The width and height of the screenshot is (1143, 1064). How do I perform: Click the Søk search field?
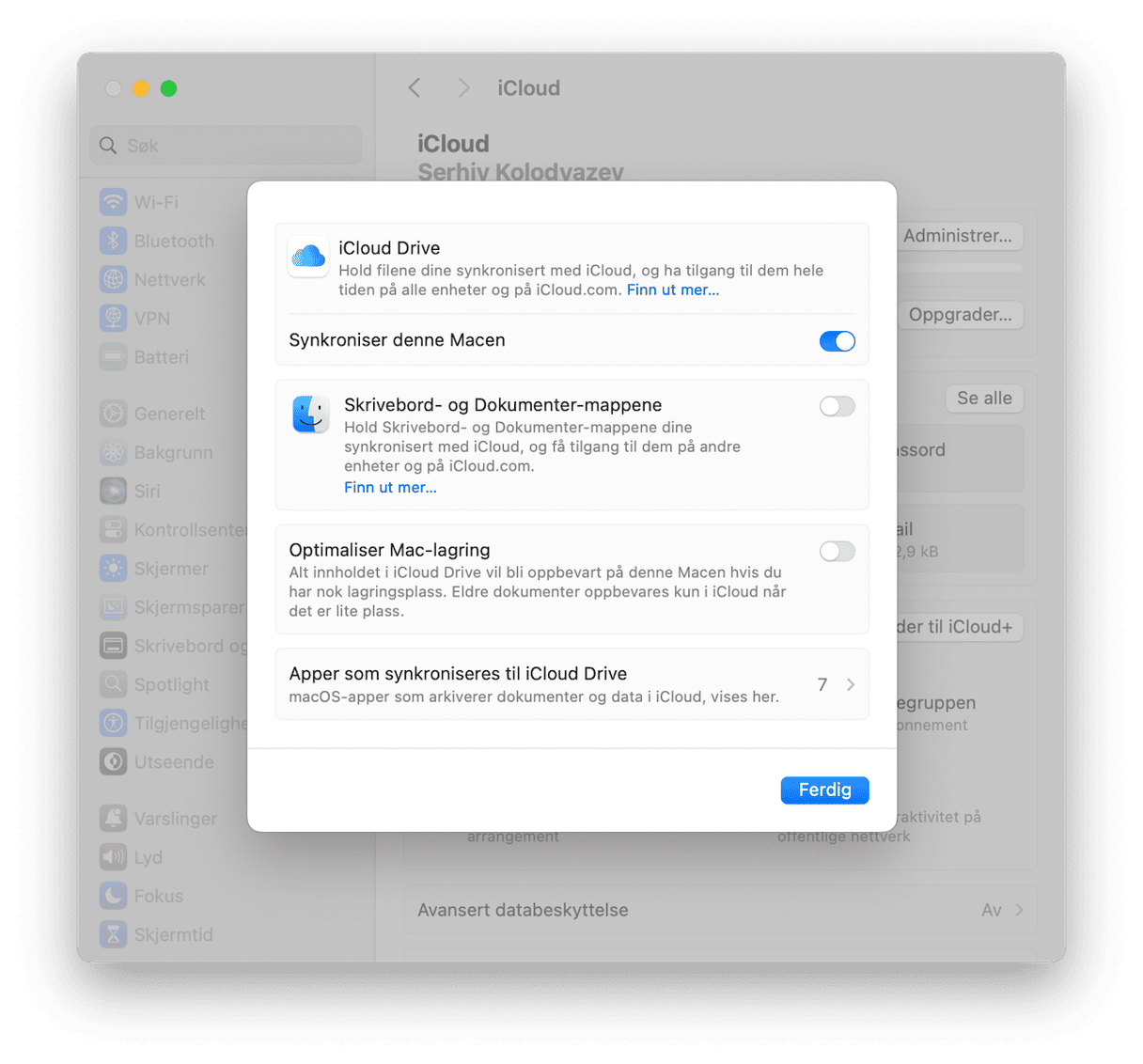[227, 146]
